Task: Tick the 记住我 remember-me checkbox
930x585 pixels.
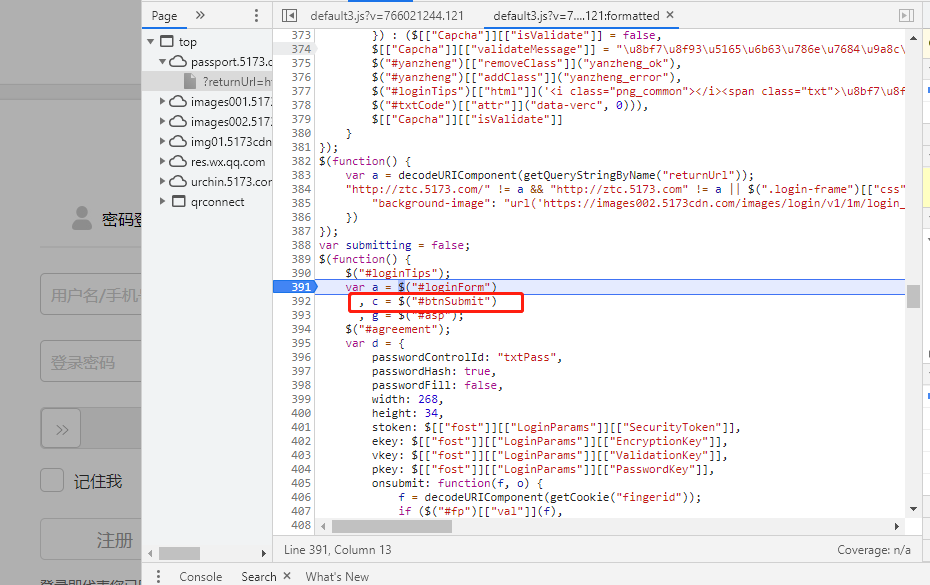Action: [52, 481]
